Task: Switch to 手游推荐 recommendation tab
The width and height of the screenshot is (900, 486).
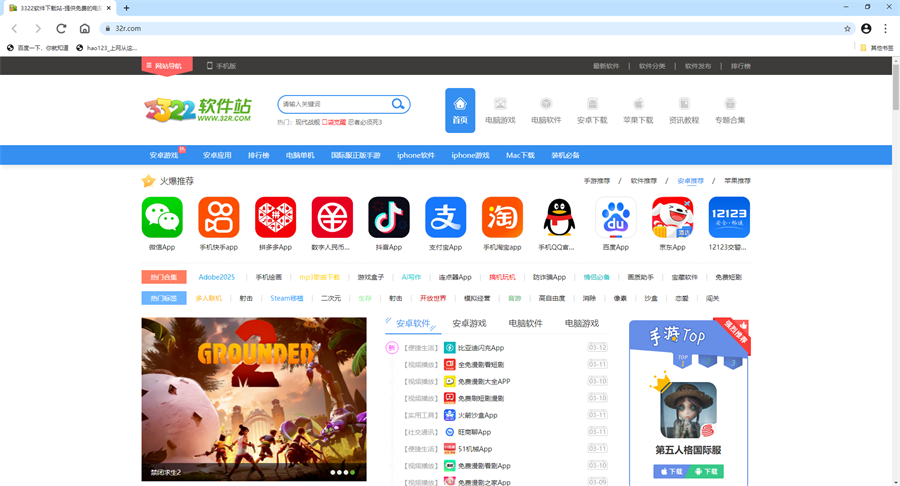Action: tap(597, 181)
